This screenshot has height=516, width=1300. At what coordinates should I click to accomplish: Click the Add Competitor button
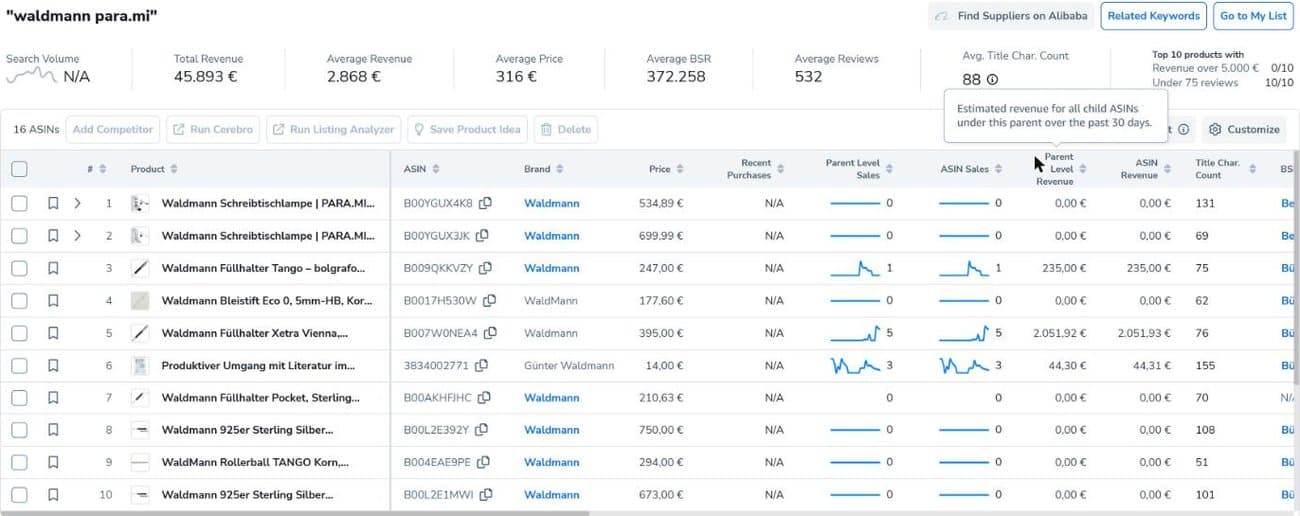(x=113, y=129)
